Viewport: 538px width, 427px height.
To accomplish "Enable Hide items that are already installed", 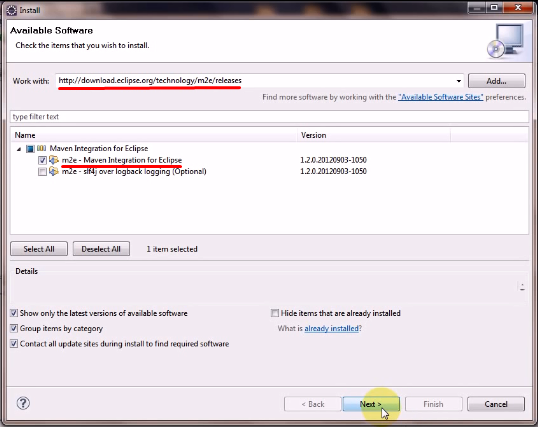I will [x=274, y=313].
